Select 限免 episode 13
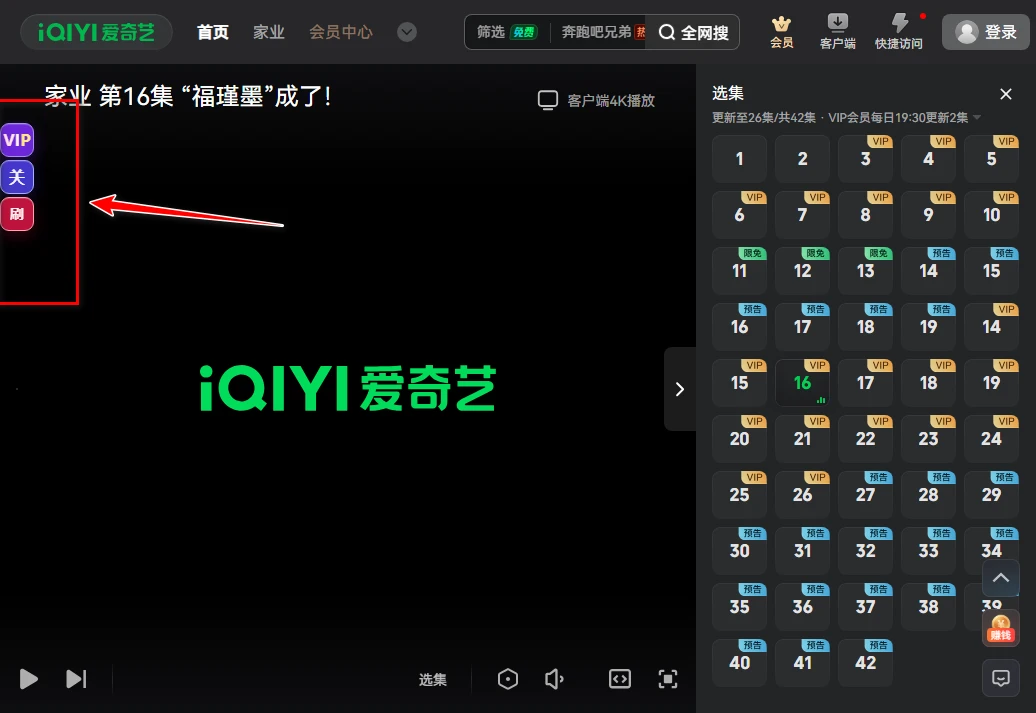 click(x=866, y=271)
